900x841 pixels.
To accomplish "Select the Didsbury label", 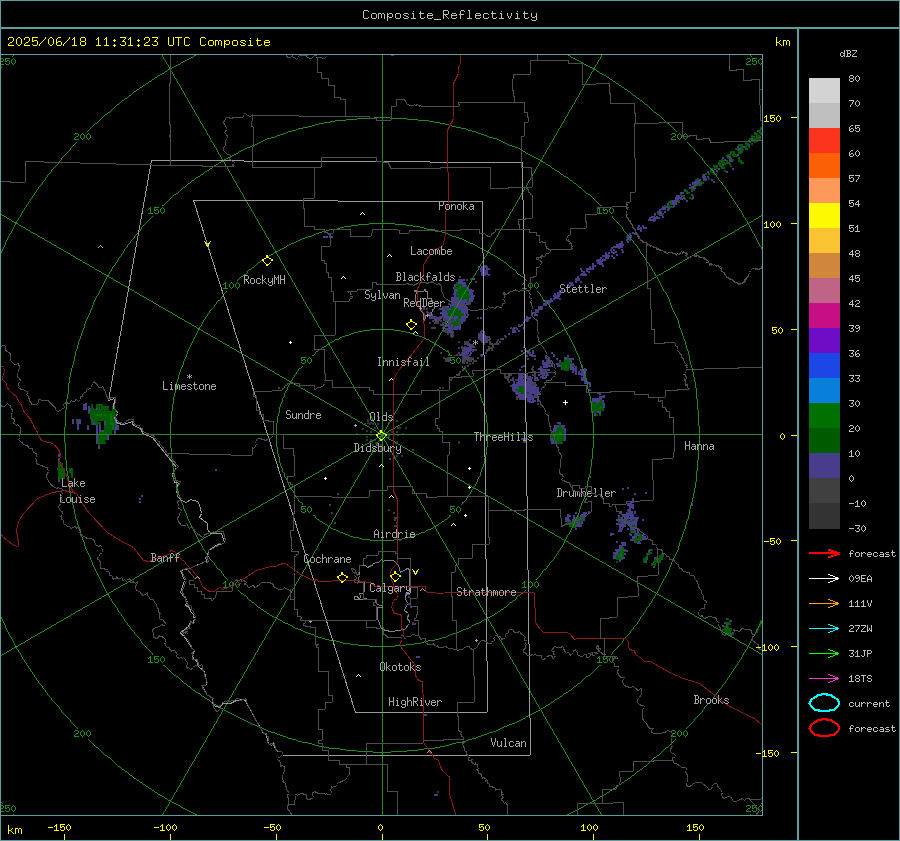I will coord(377,448).
